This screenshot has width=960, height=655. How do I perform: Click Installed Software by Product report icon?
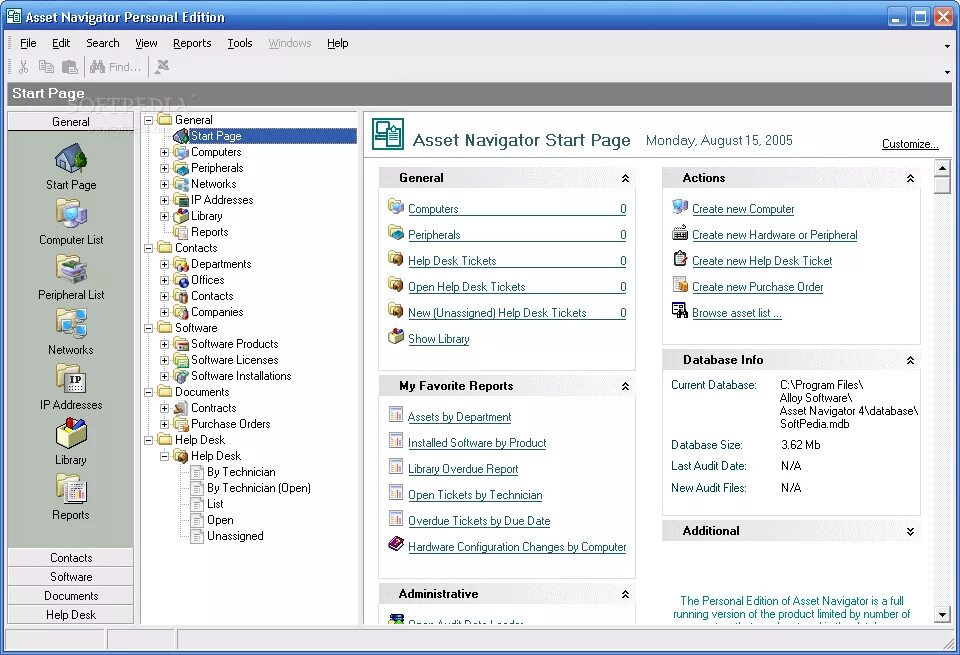[396, 440]
